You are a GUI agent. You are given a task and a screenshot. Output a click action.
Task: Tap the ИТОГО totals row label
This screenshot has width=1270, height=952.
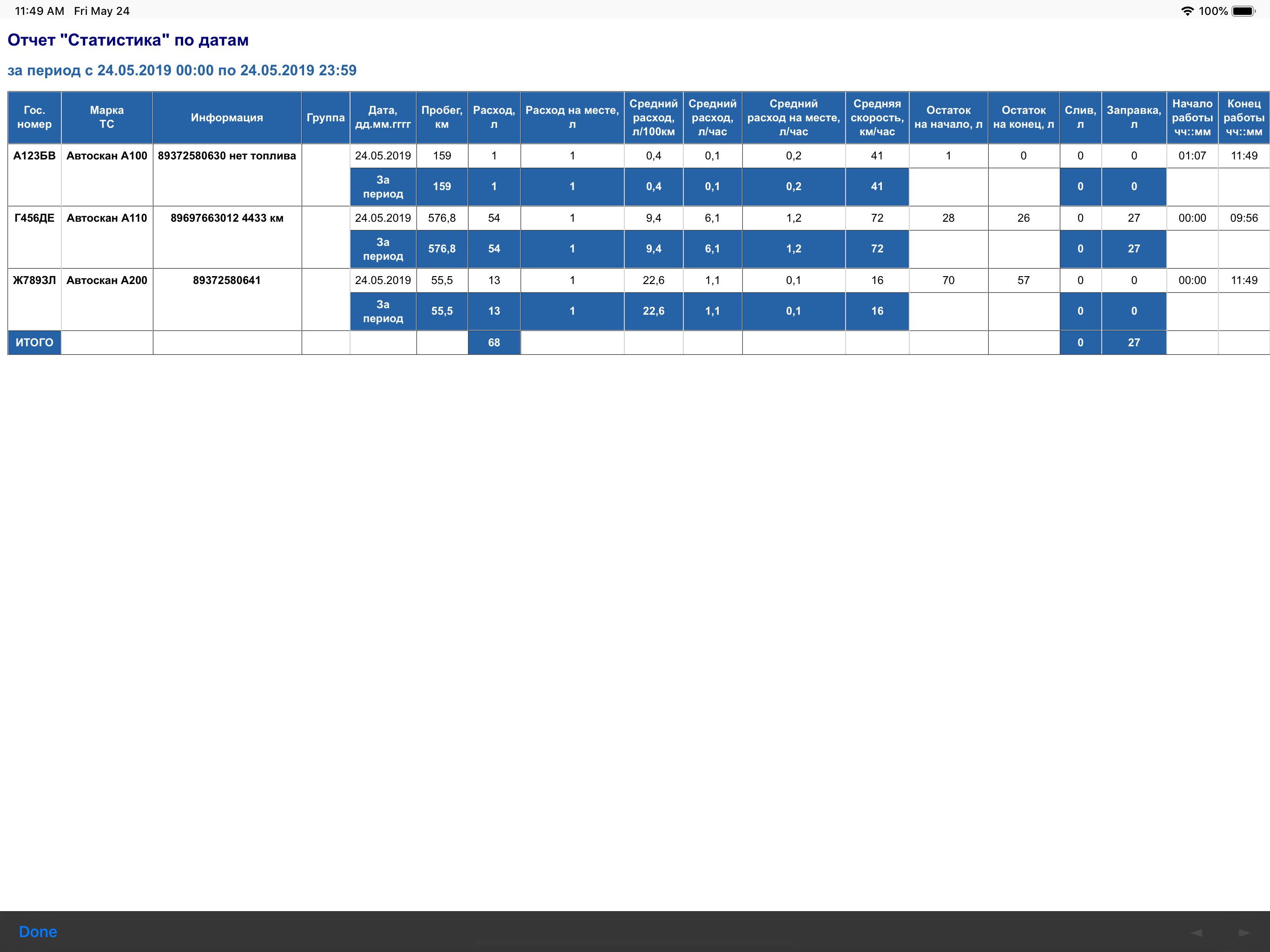coord(34,342)
